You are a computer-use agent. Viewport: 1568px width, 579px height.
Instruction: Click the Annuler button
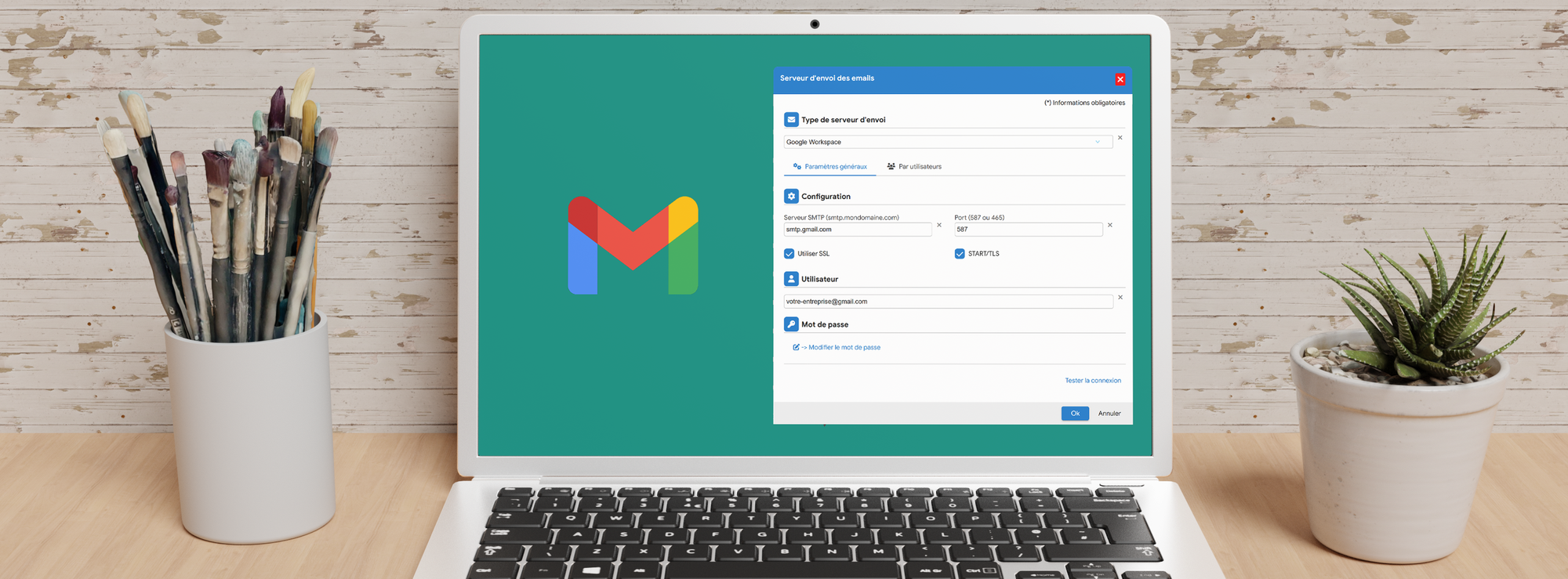(x=1109, y=414)
